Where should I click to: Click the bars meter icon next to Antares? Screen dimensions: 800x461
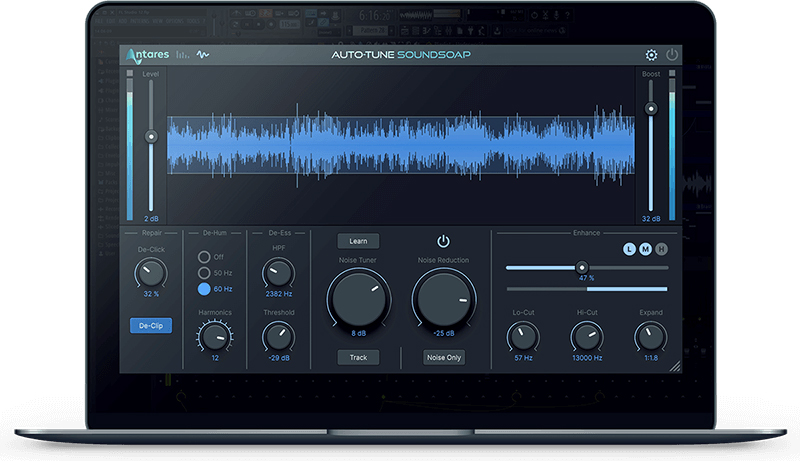pyautogui.click(x=183, y=55)
